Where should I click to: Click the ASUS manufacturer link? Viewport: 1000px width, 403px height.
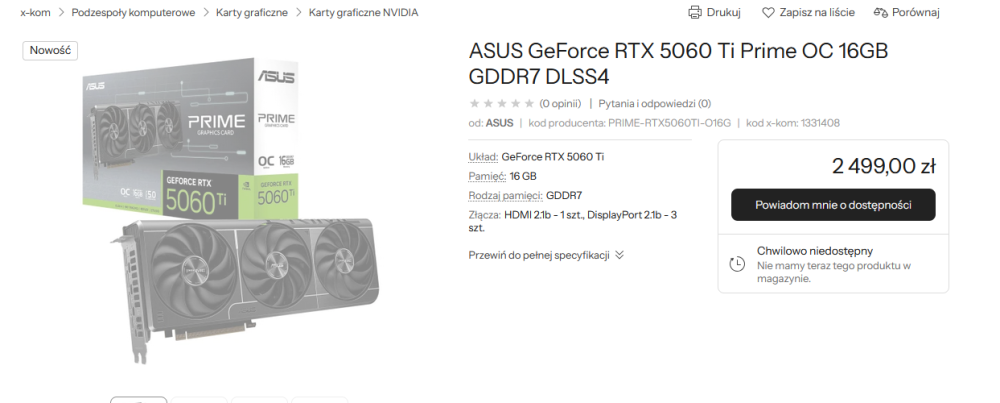click(x=499, y=123)
